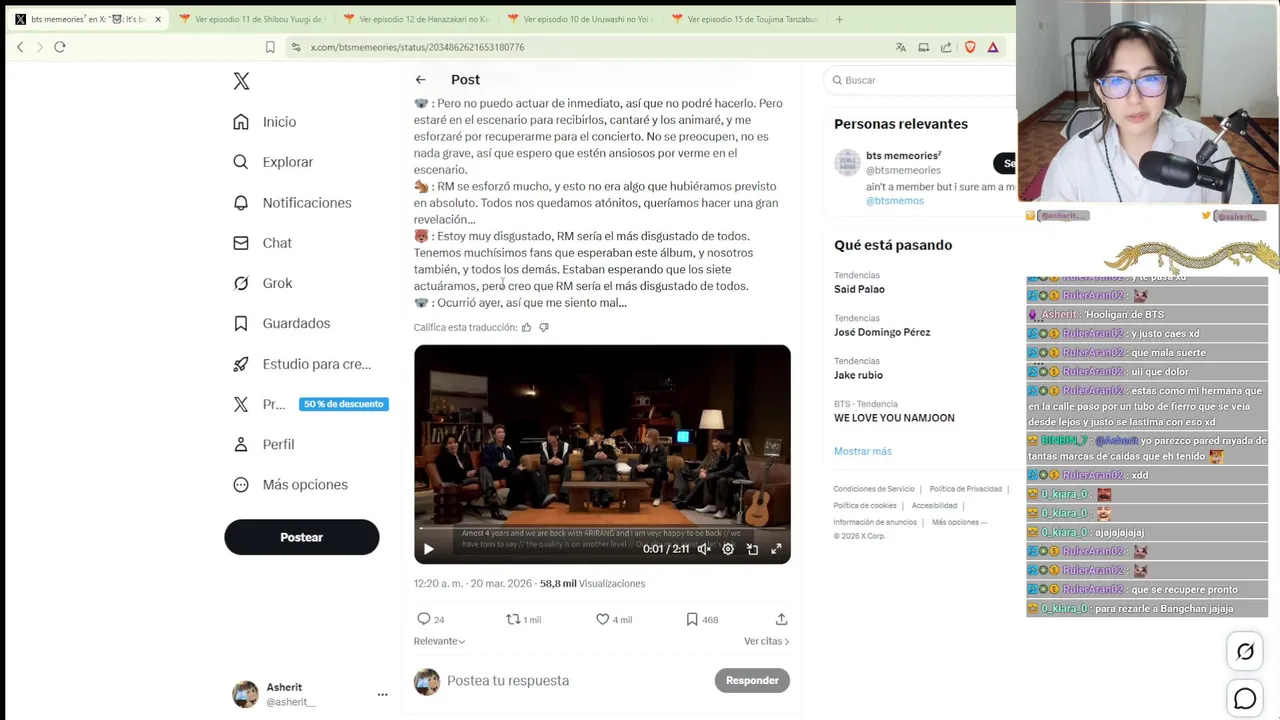Open Accesibilidad footer link
The width and height of the screenshot is (1280, 720).
(x=934, y=506)
